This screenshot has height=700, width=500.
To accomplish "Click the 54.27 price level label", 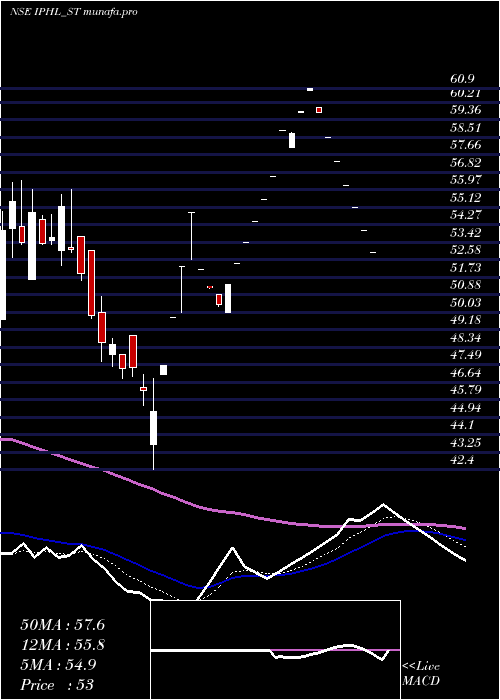I will pyautogui.click(x=465, y=215).
